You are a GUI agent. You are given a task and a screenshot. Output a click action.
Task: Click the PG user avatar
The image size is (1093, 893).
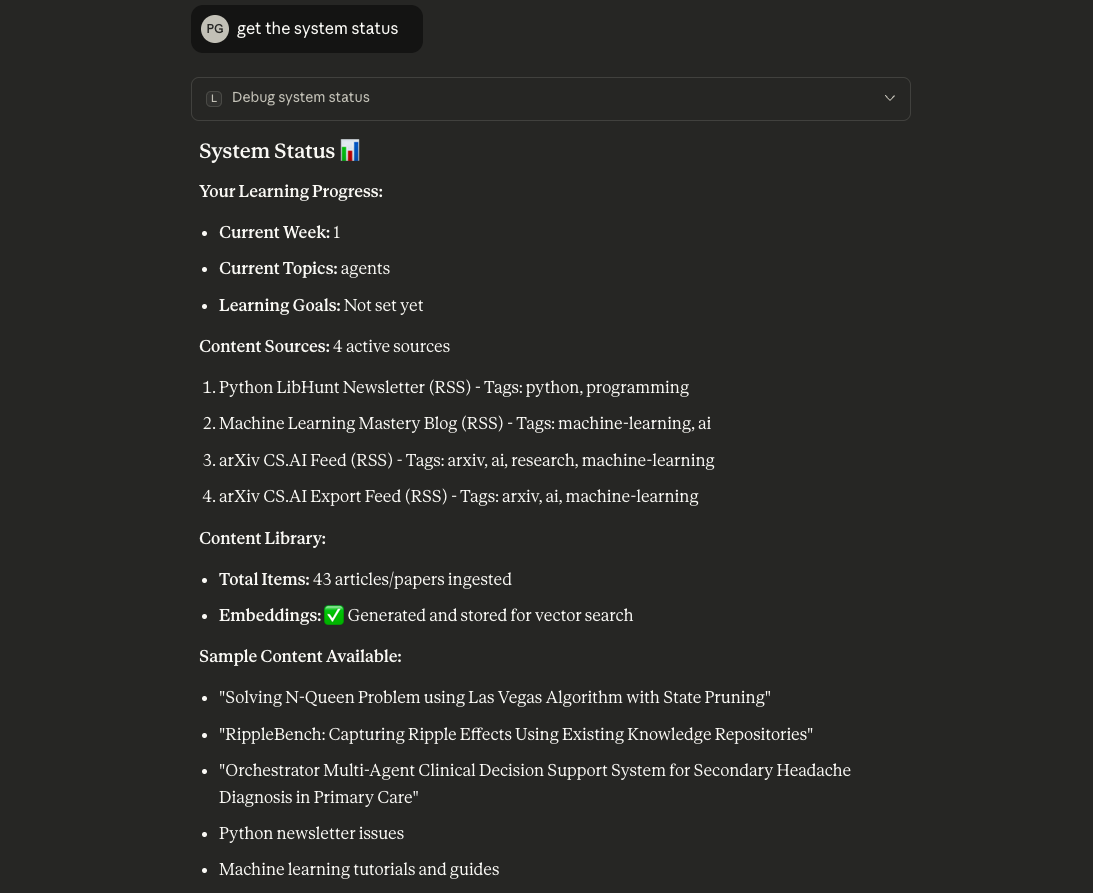215,29
